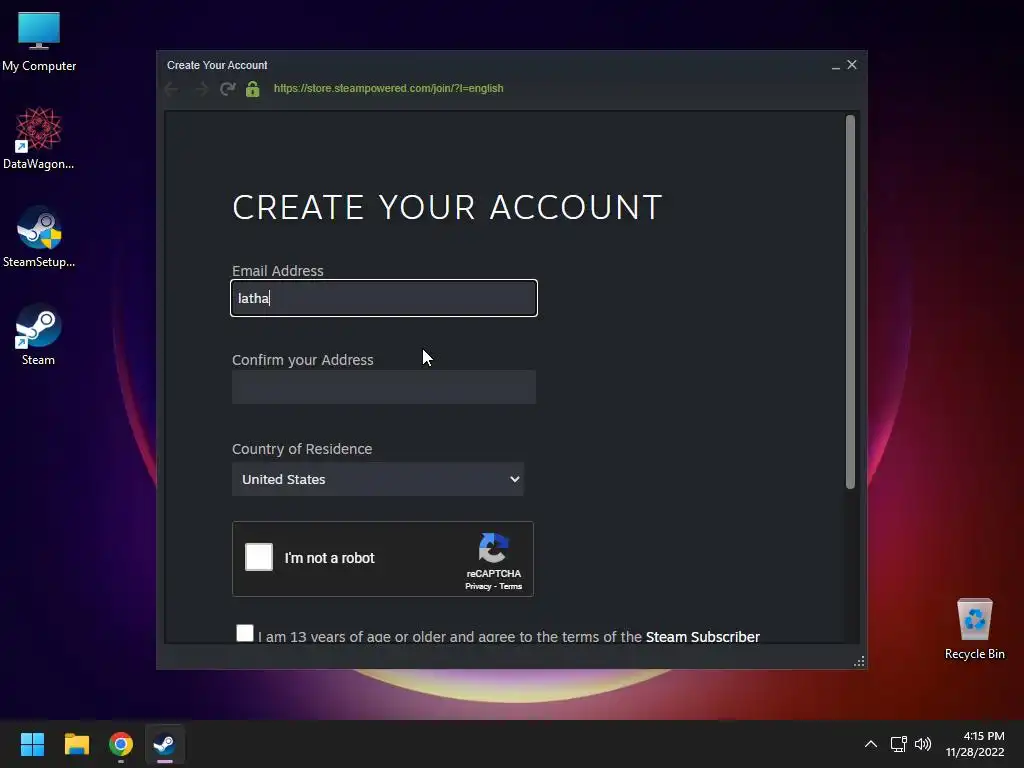Open the Steam desktop shortcut
The image size is (1024, 768).
tap(39, 334)
